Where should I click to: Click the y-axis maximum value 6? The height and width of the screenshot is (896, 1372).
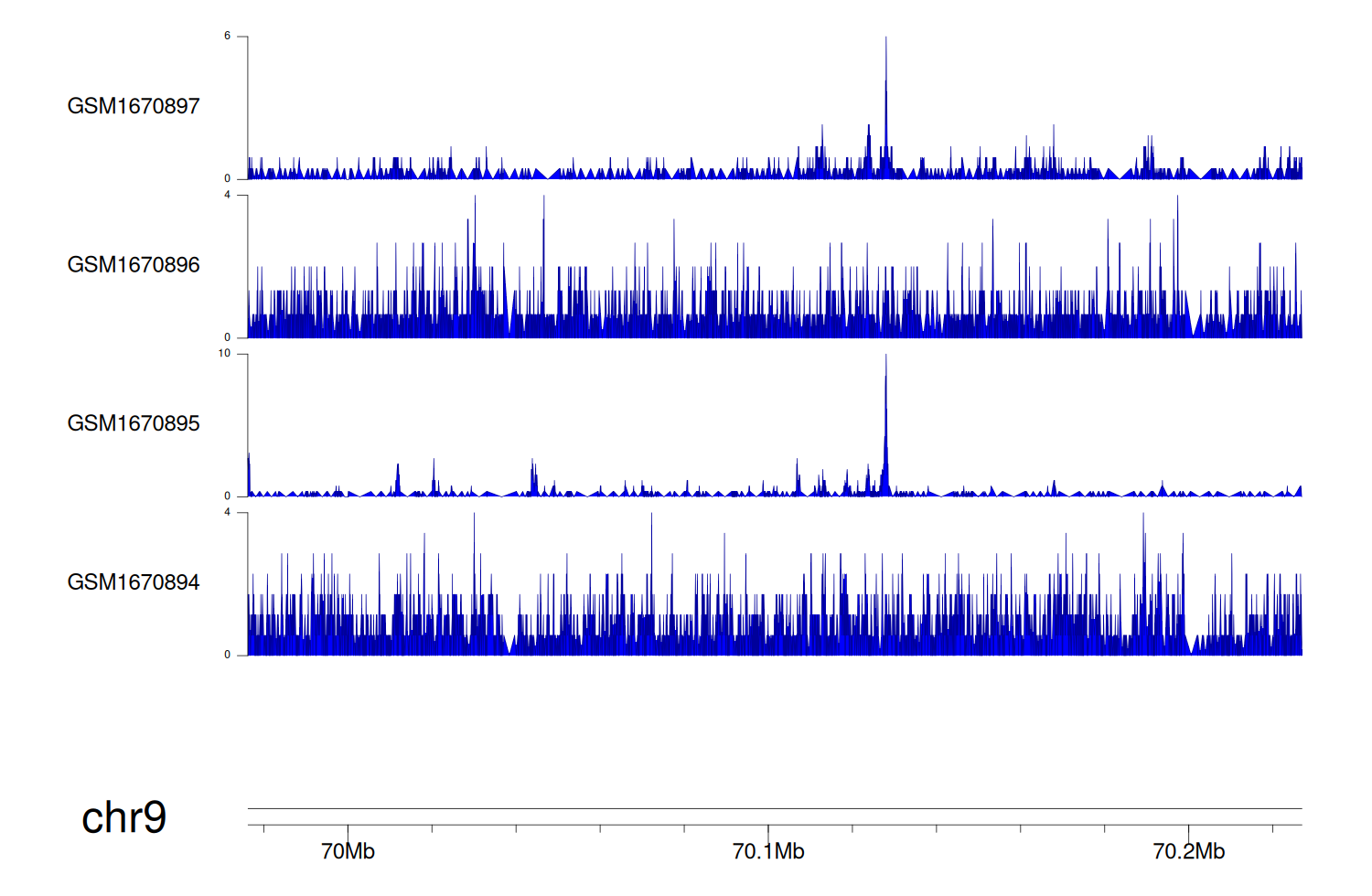click(x=228, y=37)
